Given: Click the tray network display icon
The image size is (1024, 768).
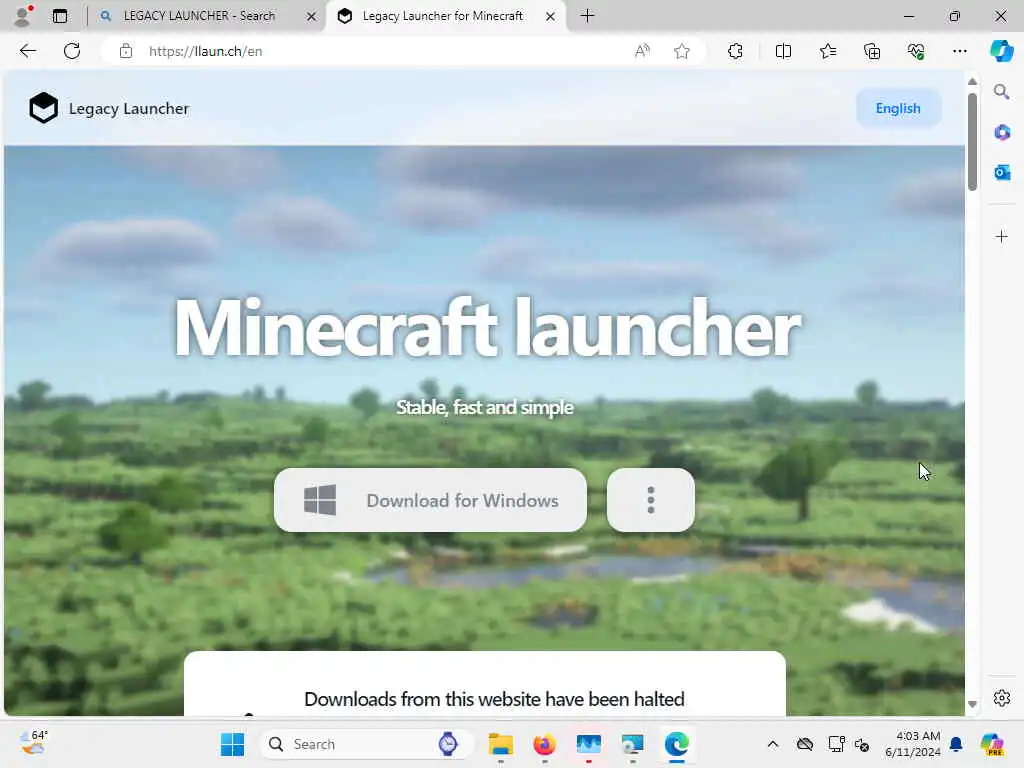Looking at the screenshot, I should tap(836, 744).
